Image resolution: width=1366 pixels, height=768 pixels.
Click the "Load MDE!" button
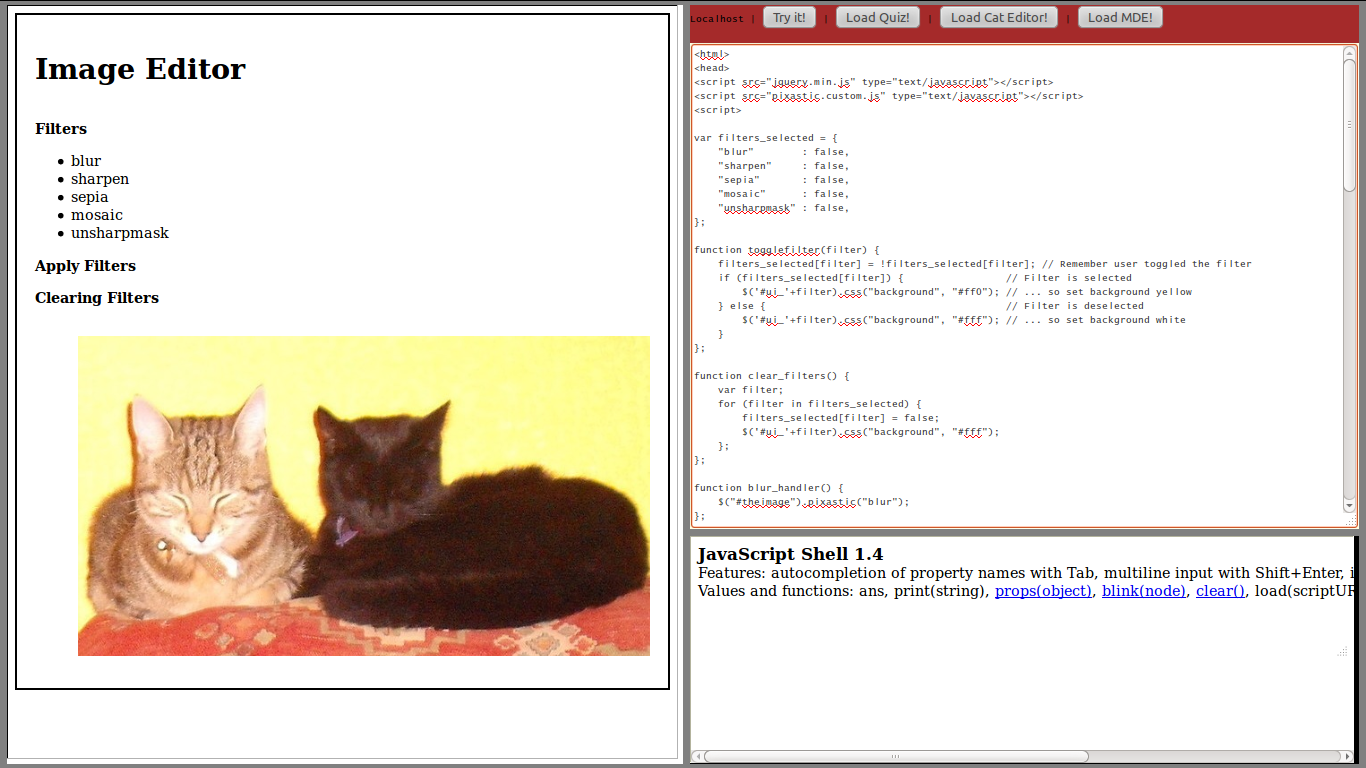1120,17
